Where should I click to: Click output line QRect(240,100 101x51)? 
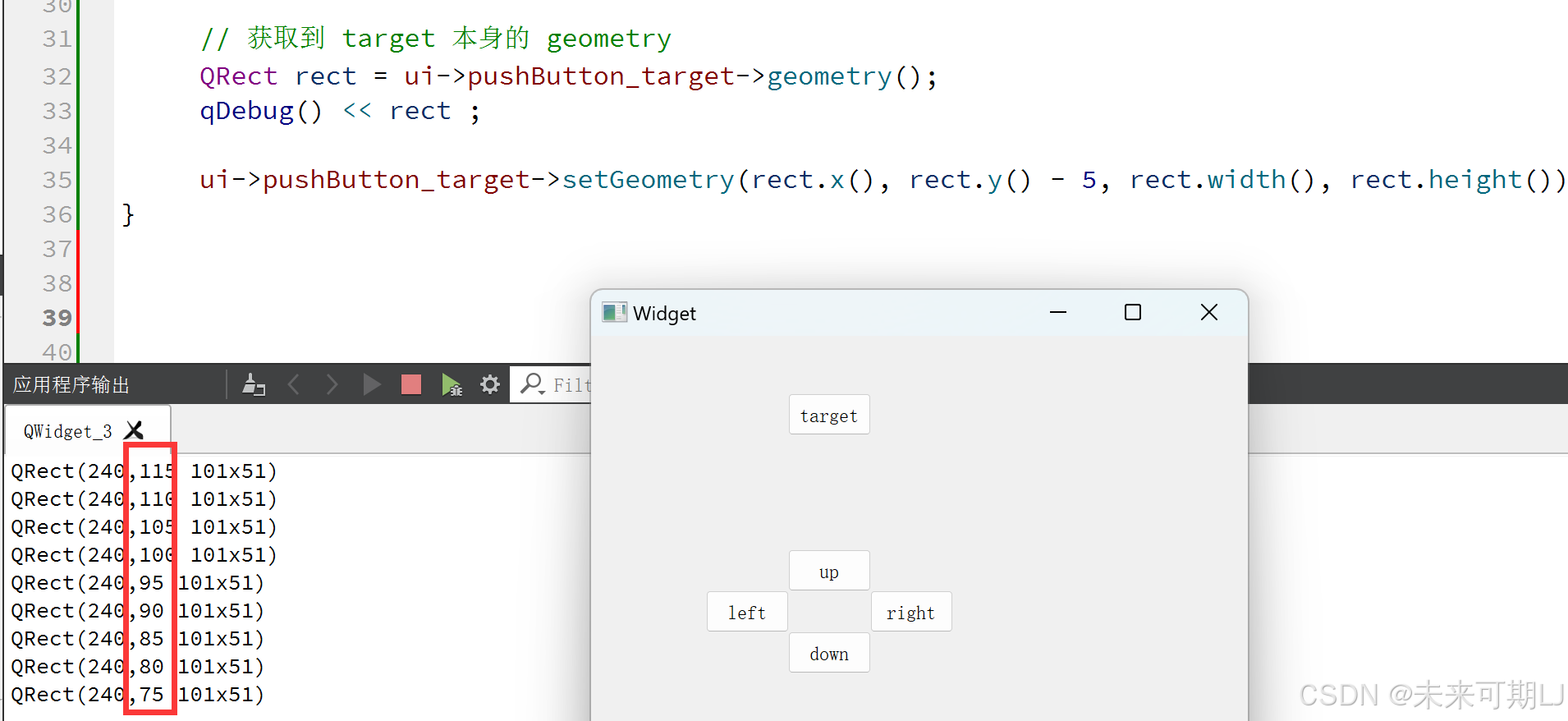pyautogui.click(x=144, y=555)
